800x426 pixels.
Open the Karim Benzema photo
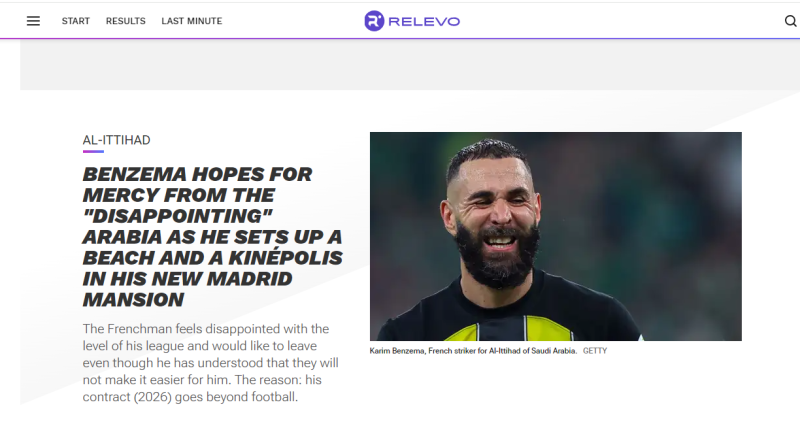556,236
